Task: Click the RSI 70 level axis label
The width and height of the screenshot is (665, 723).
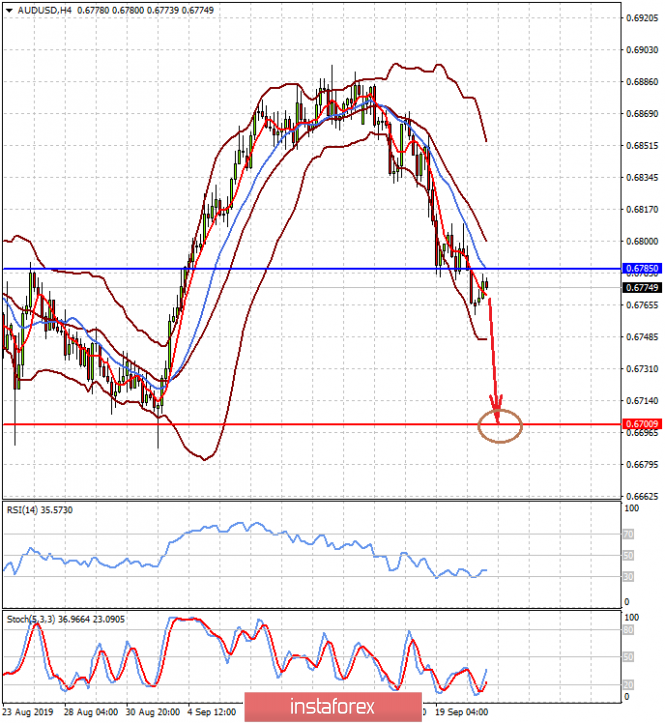Action: point(628,534)
